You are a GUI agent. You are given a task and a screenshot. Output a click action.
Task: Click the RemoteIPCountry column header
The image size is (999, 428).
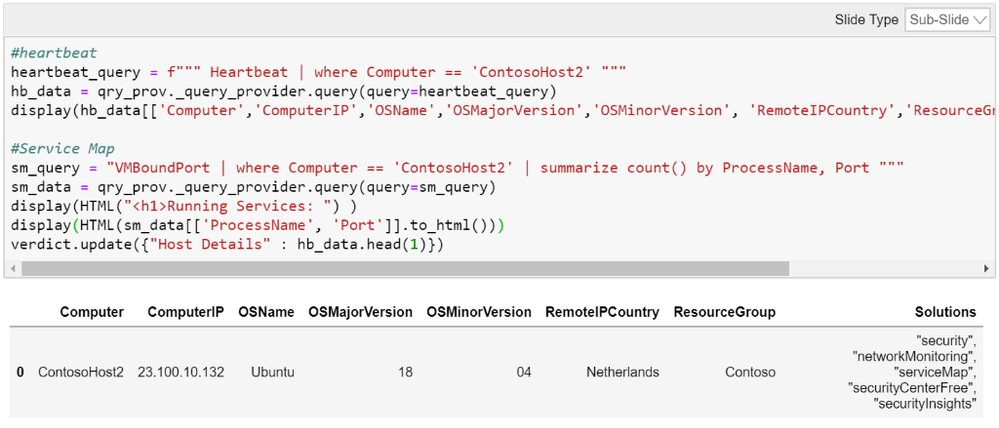click(602, 312)
